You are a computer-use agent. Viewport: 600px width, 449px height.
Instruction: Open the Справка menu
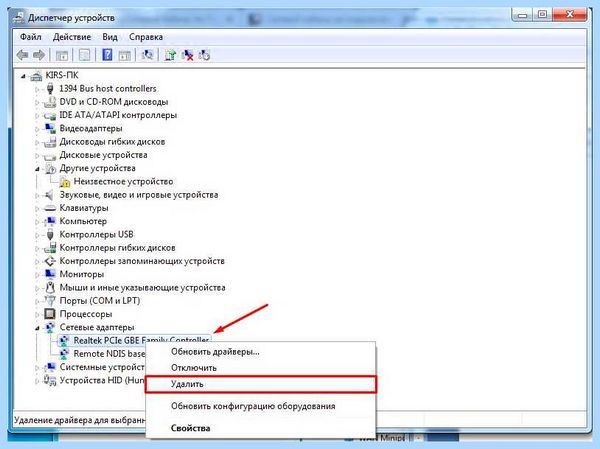tap(146, 37)
